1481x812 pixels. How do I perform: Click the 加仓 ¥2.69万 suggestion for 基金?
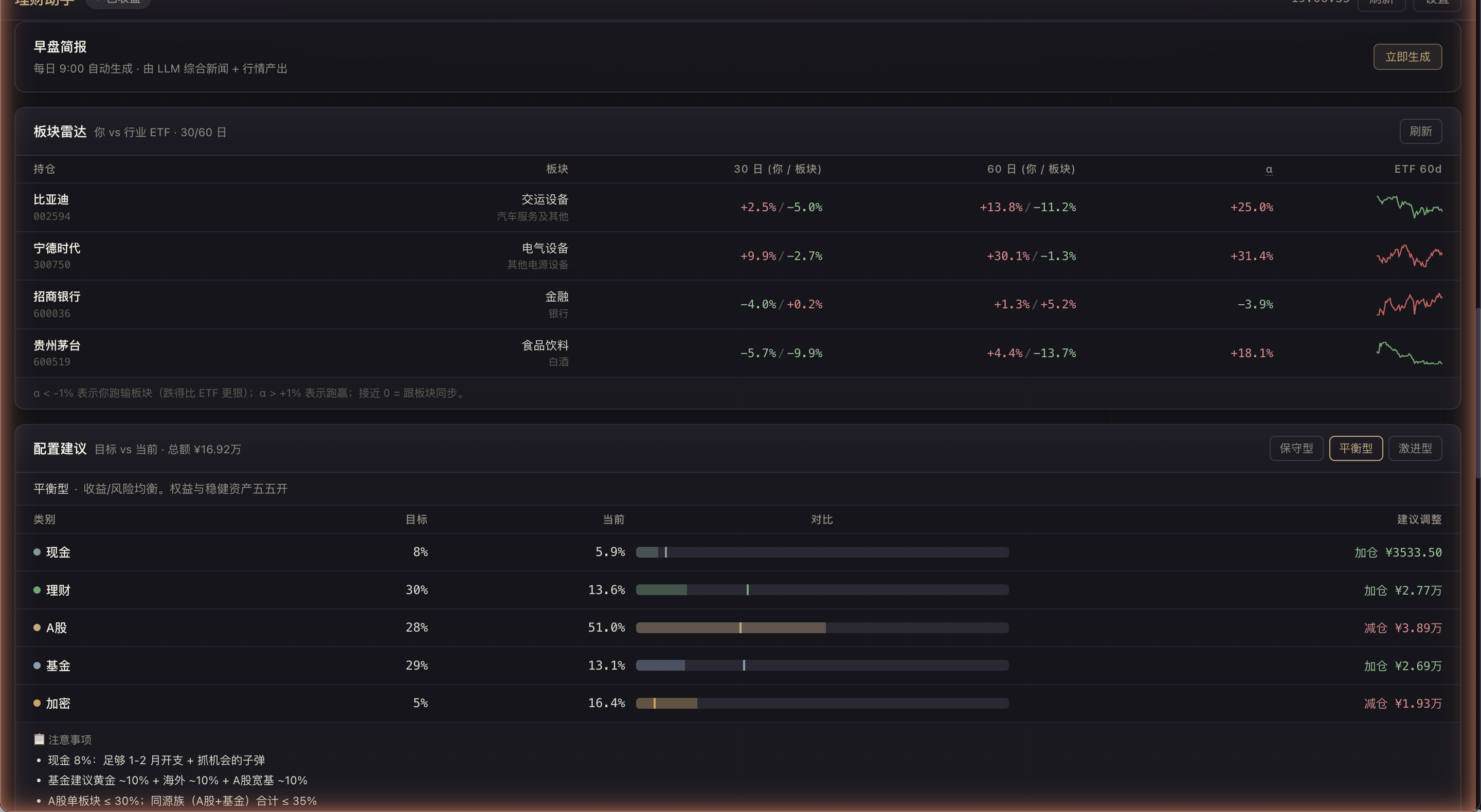point(1403,666)
